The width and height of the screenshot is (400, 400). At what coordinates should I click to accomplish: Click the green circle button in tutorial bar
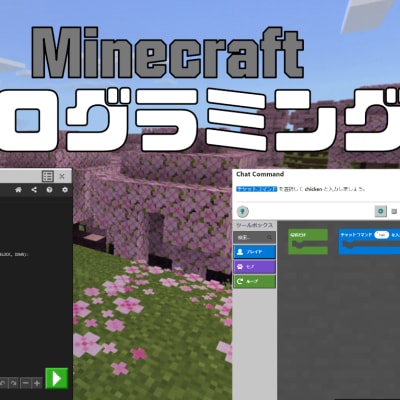[x=381, y=211]
